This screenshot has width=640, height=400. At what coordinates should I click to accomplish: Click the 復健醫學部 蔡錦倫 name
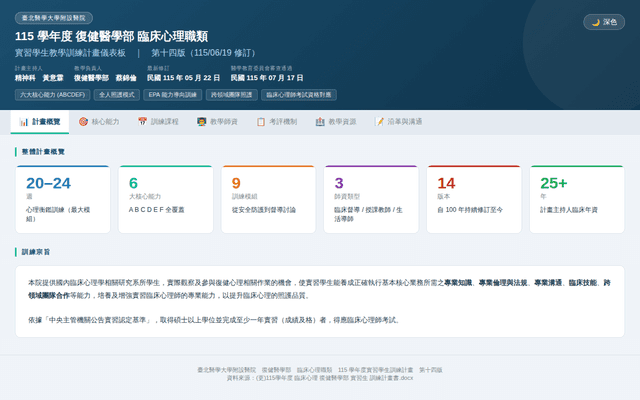click(x=105, y=78)
